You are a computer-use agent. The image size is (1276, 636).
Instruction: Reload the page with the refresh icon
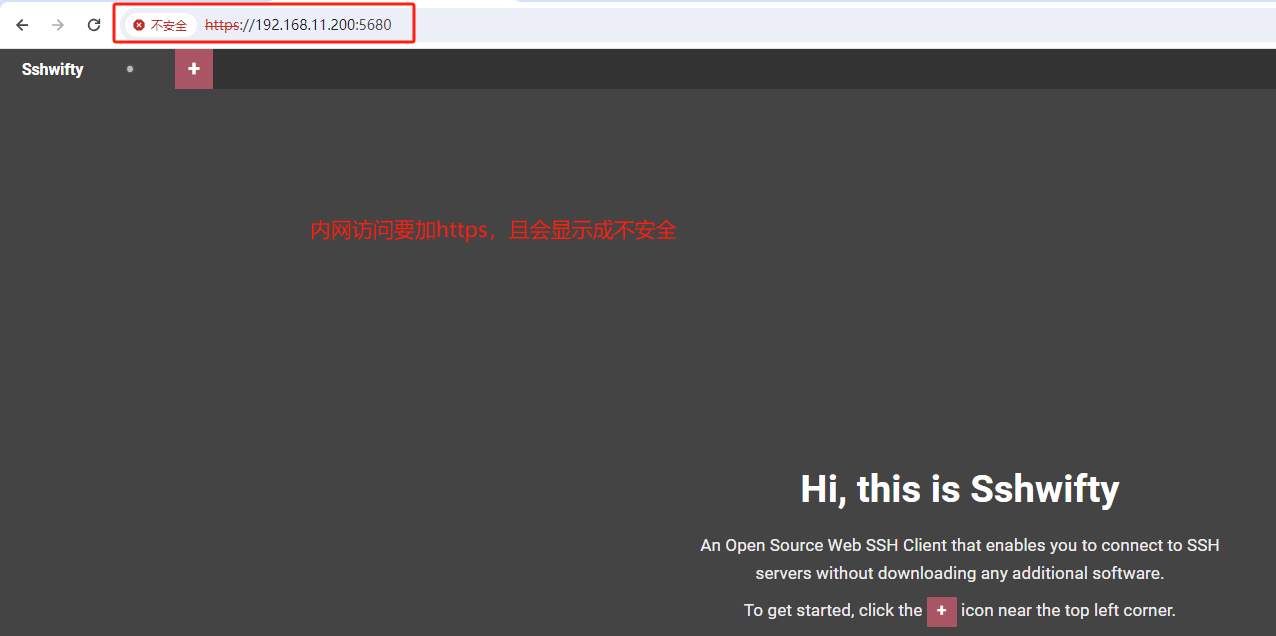(94, 25)
